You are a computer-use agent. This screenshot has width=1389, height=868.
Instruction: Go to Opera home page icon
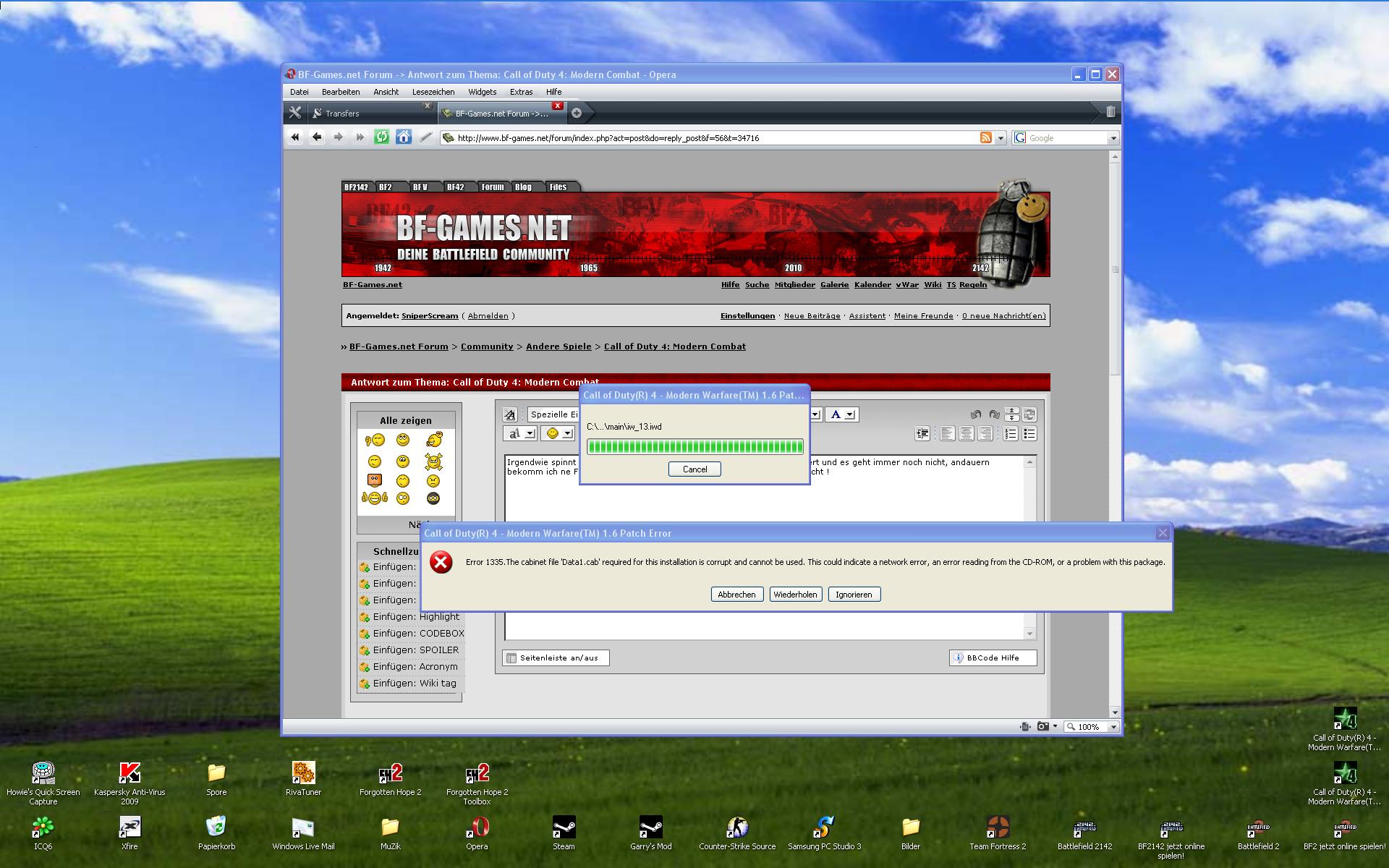[x=404, y=137]
